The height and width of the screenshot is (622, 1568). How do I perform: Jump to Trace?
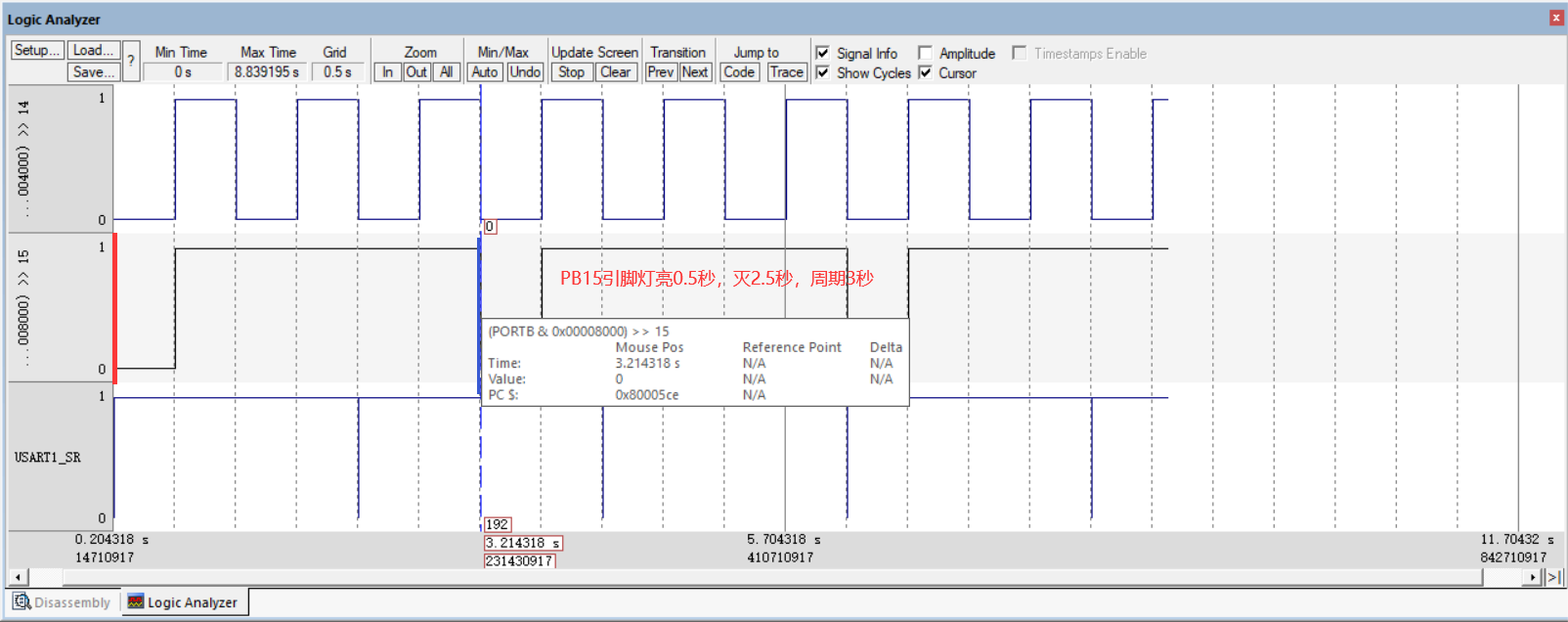tap(786, 72)
